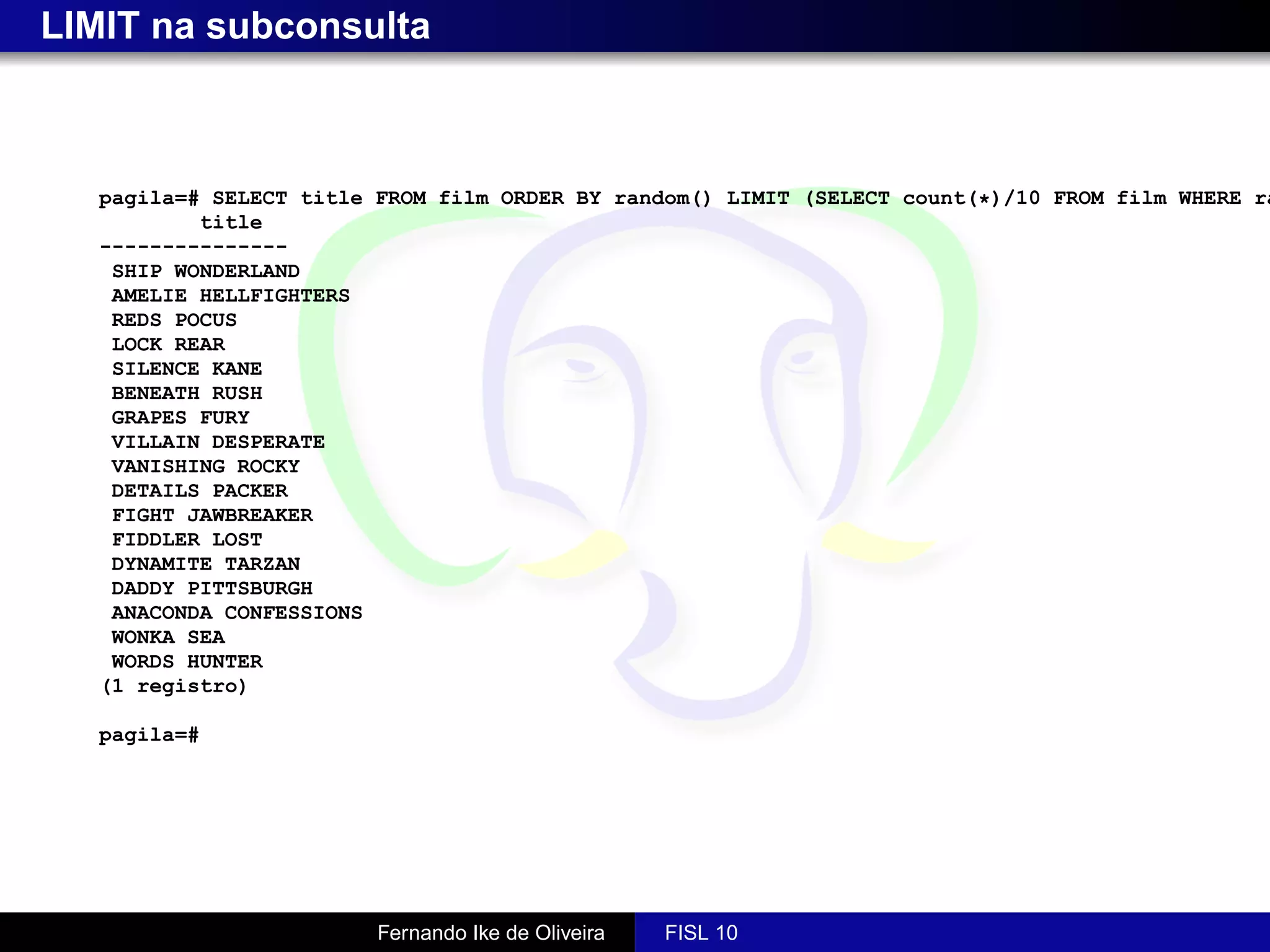Select the row 'ANACONDA CONFESSIONS'
Screen dimensions: 1270x952
click(237, 613)
